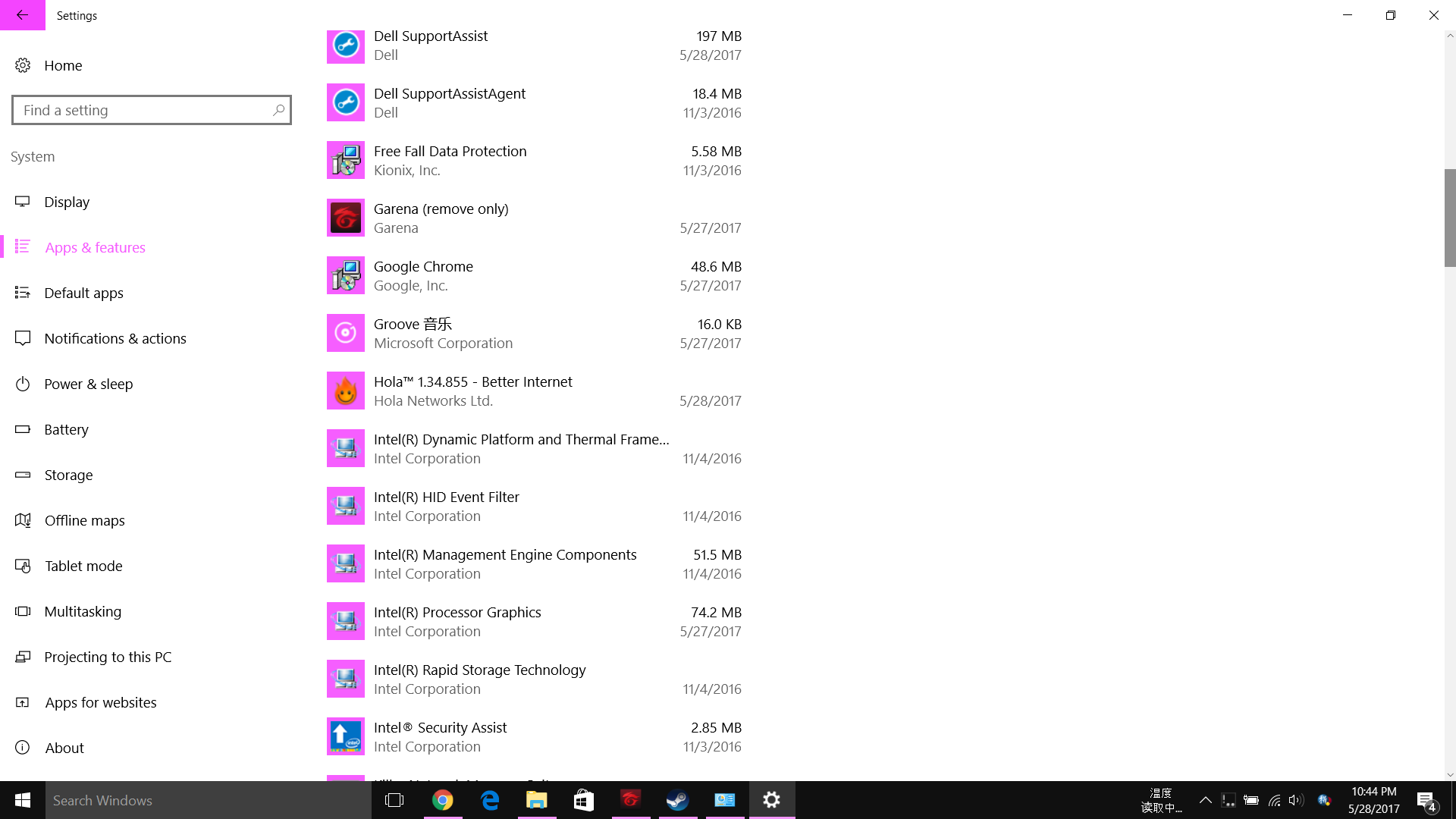
Task: Select the Garena (remove only) entry text
Action: pos(441,209)
